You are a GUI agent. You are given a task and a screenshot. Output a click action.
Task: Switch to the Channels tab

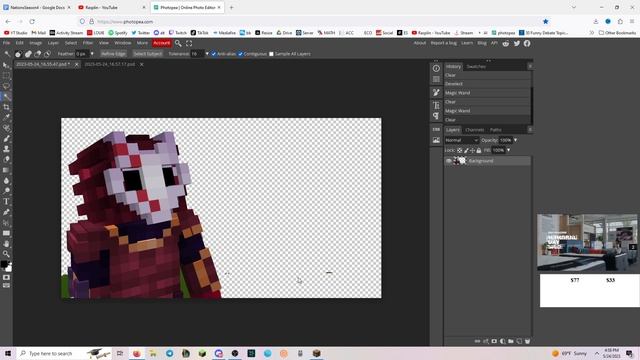tap(475, 130)
